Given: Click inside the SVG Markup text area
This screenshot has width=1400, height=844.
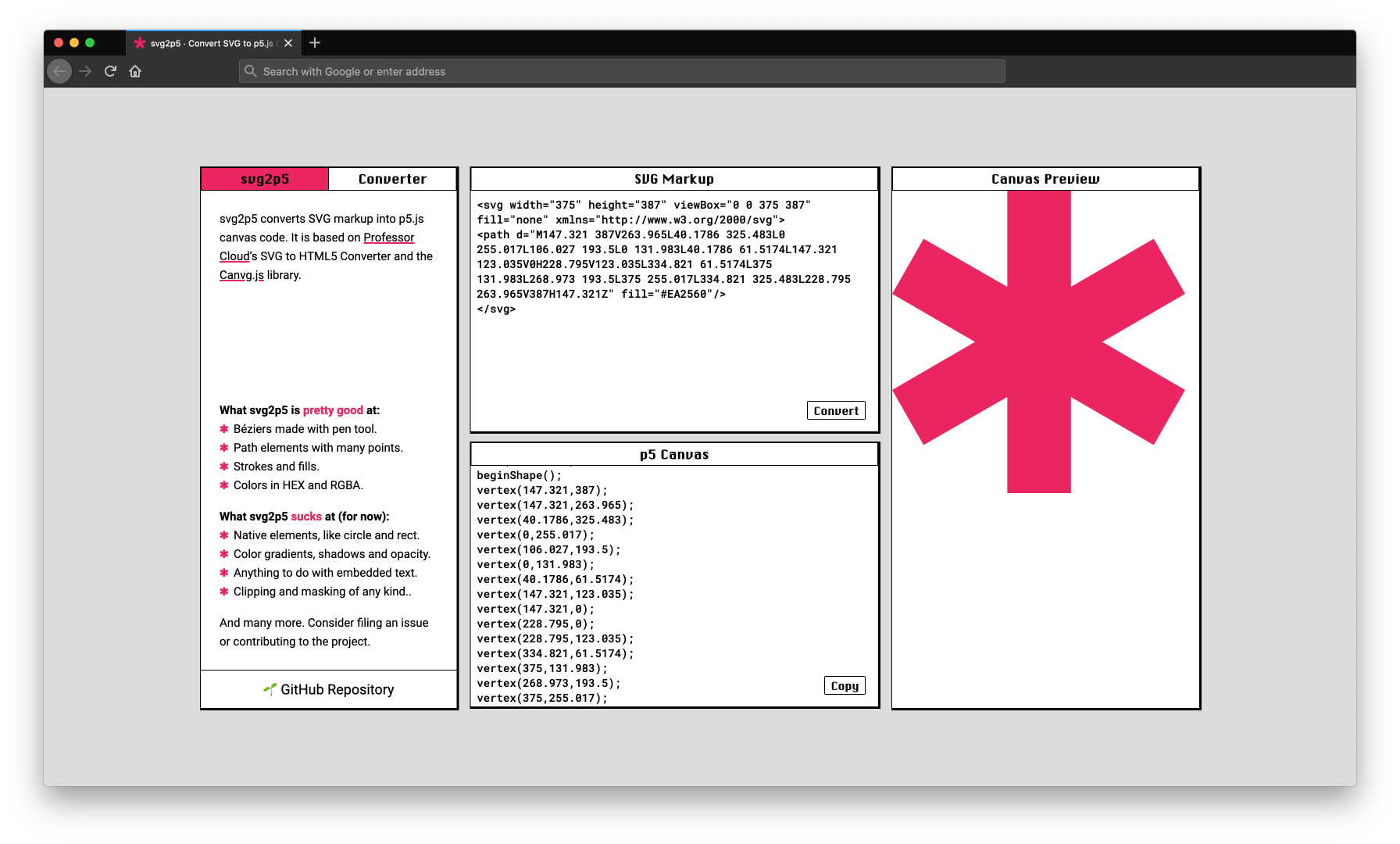Looking at the screenshot, I should [x=675, y=311].
